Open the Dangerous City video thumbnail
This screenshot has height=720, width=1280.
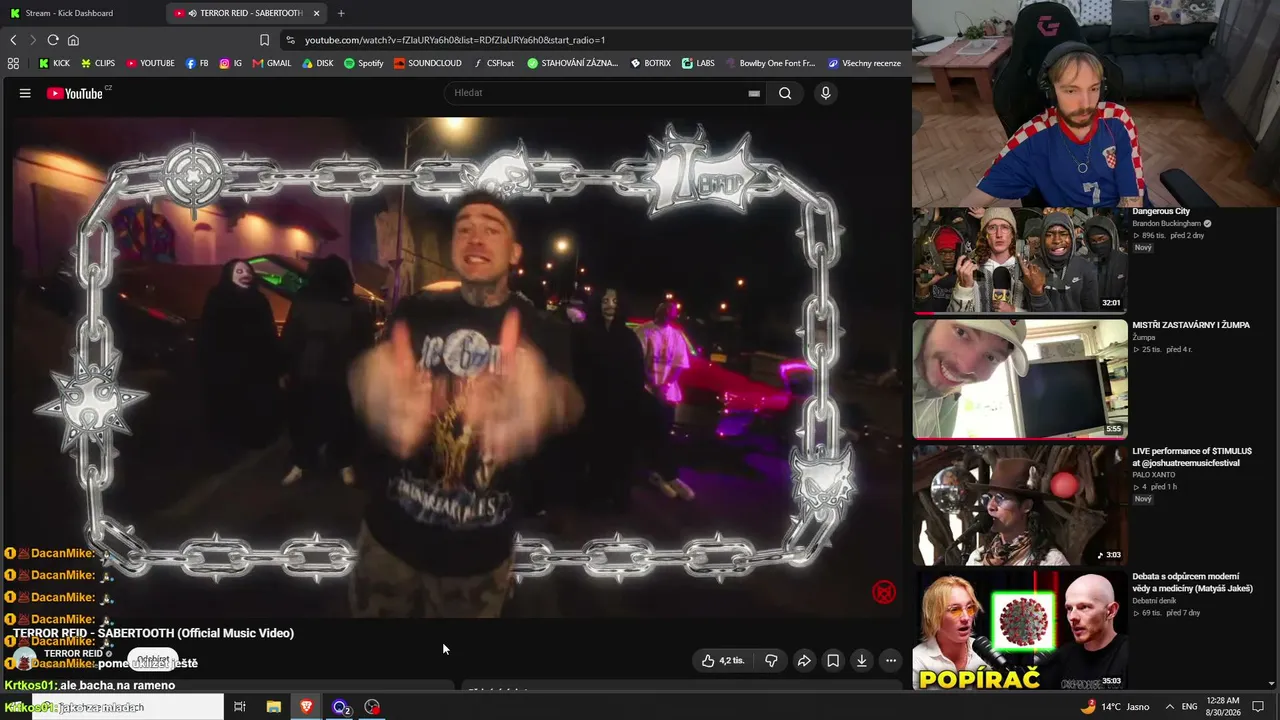coord(1019,259)
